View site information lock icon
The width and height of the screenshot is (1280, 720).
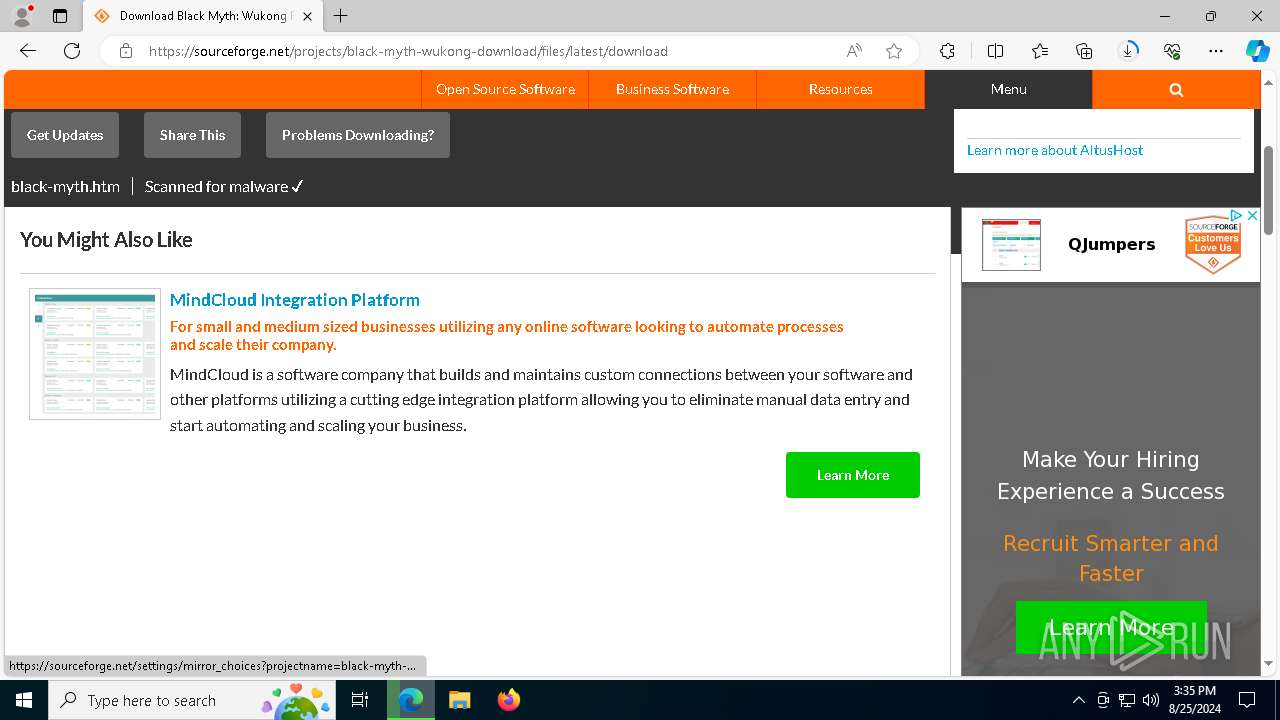point(126,51)
